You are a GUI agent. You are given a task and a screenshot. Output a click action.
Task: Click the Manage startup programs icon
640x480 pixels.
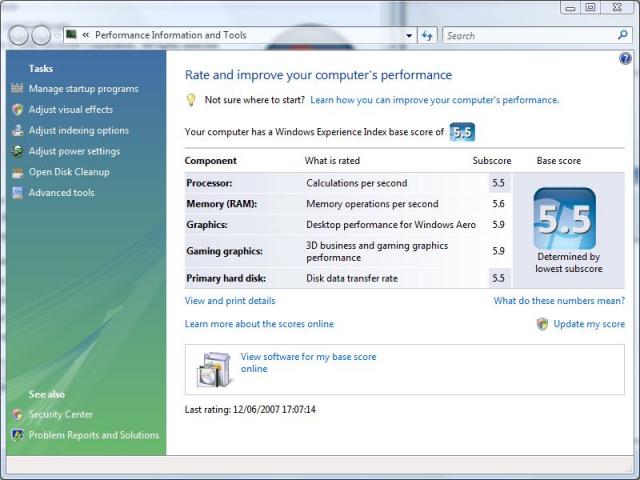(x=17, y=88)
